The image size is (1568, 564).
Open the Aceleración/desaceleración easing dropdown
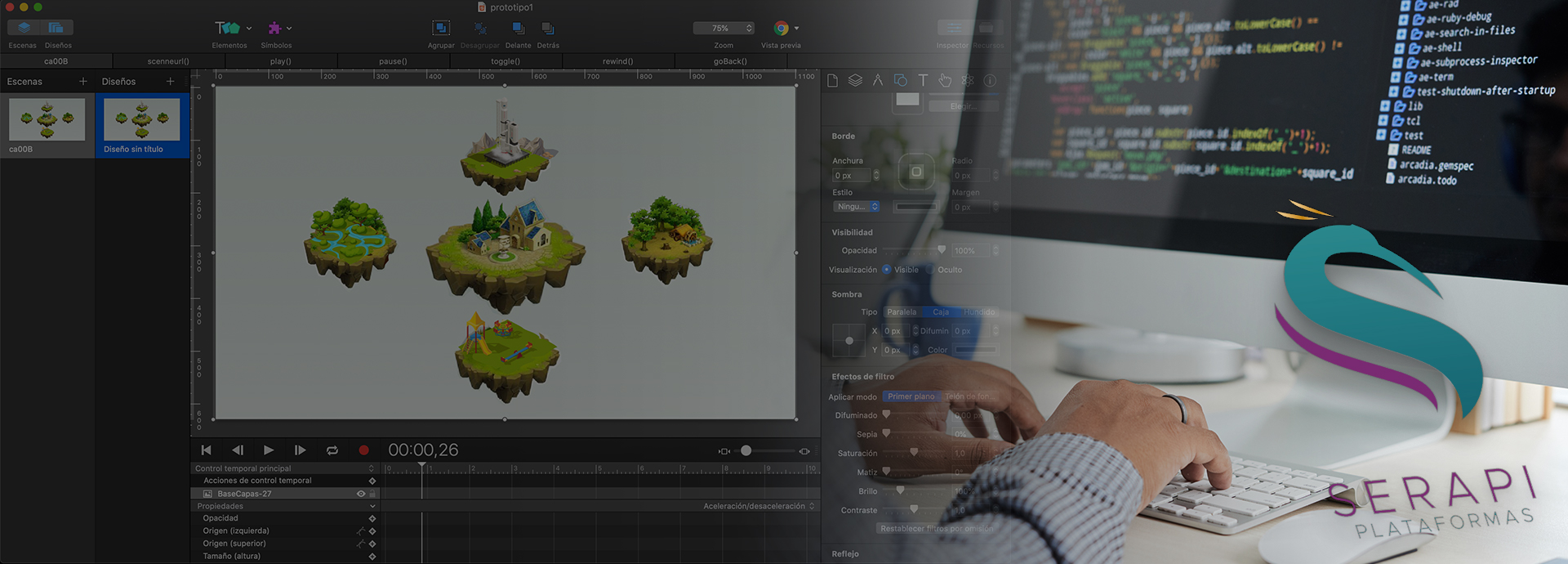click(759, 506)
